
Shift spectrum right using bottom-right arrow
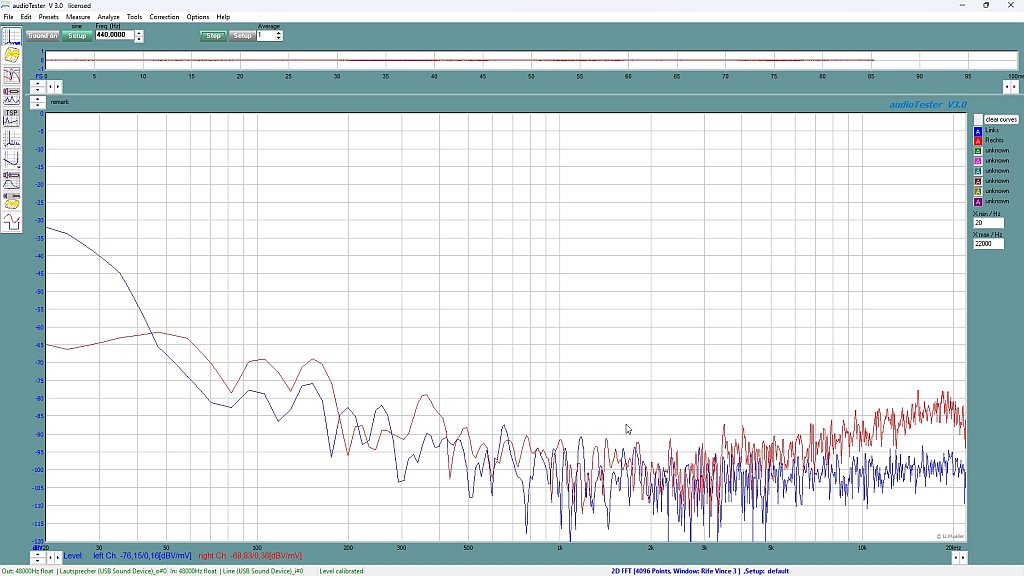pos(963,558)
